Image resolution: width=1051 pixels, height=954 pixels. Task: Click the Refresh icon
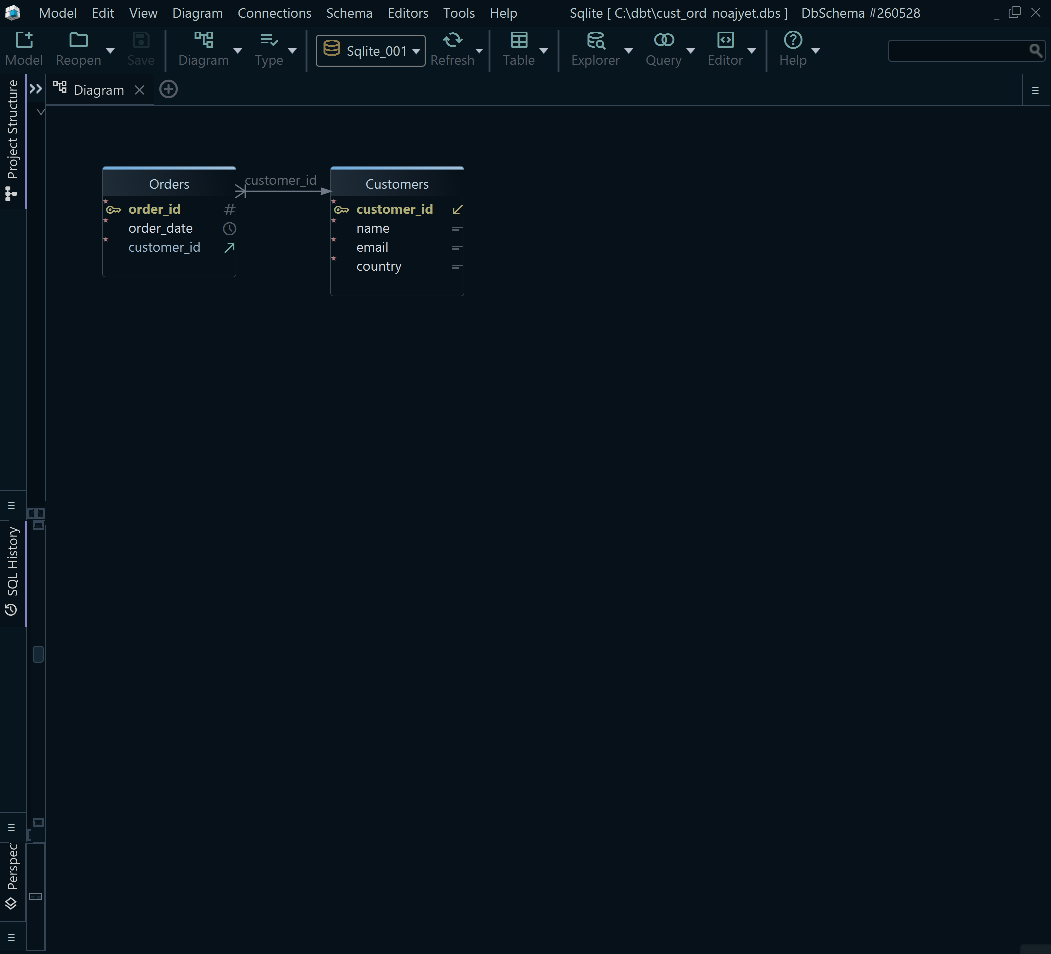point(452,40)
